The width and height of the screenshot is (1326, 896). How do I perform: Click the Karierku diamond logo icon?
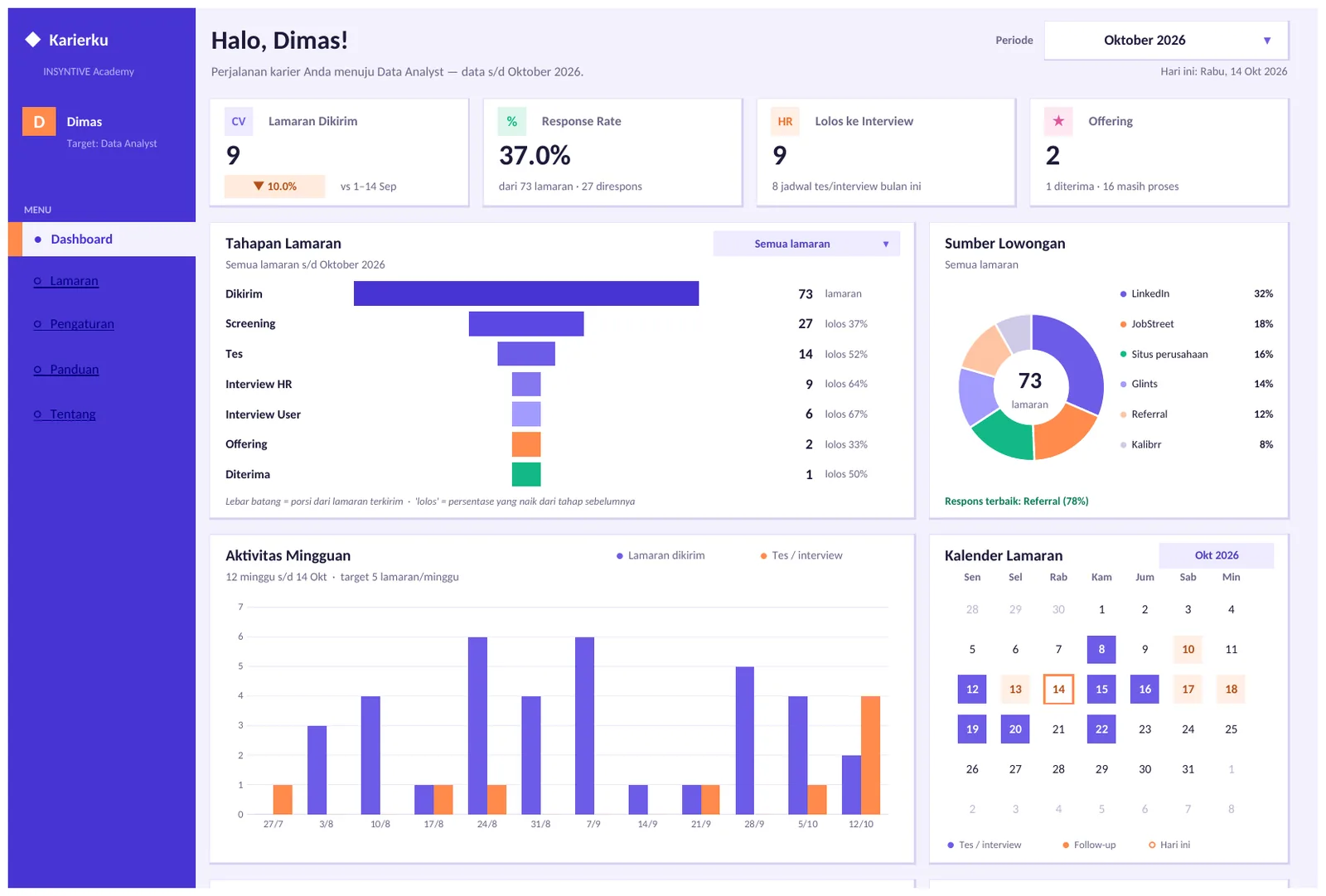click(33, 40)
